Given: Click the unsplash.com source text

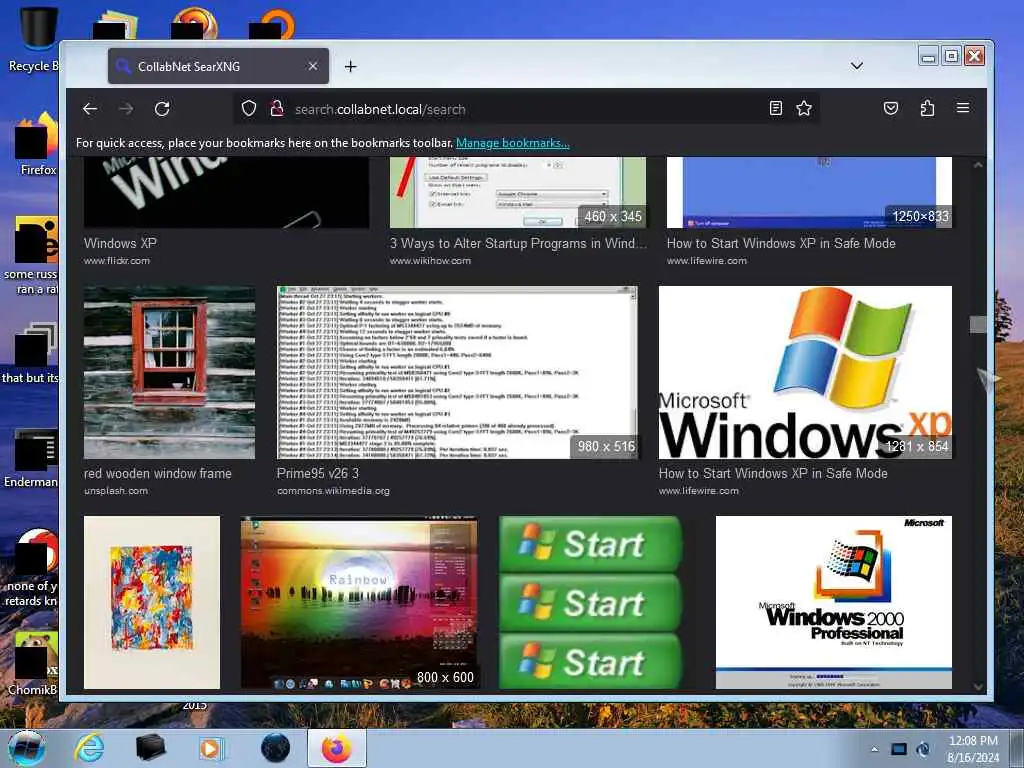Looking at the screenshot, I should pyautogui.click(x=116, y=490).
